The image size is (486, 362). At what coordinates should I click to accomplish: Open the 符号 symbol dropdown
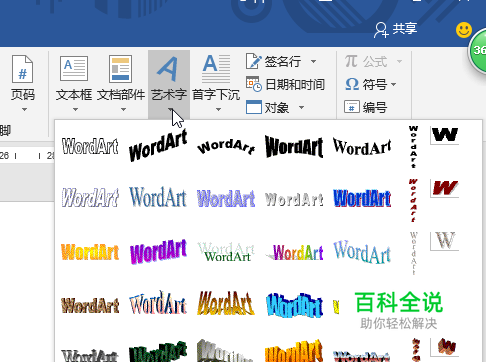(371, 84)
